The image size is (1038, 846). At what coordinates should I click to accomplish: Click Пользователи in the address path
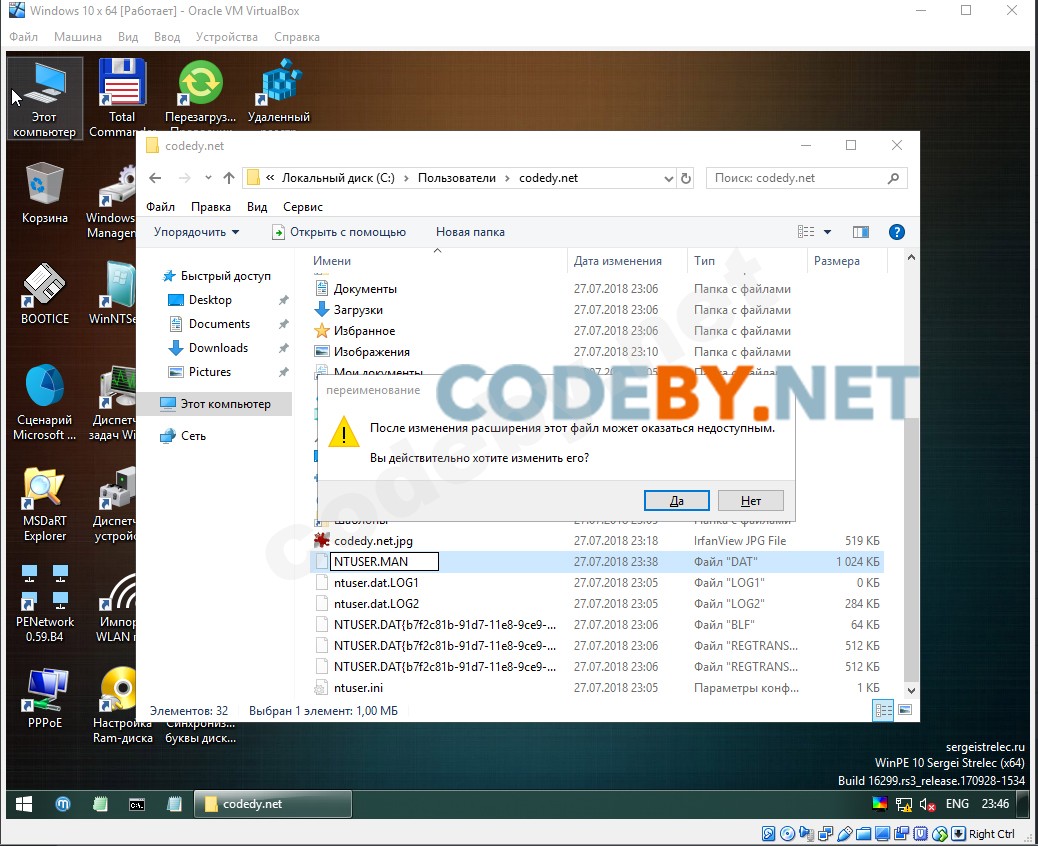point(457,177)
